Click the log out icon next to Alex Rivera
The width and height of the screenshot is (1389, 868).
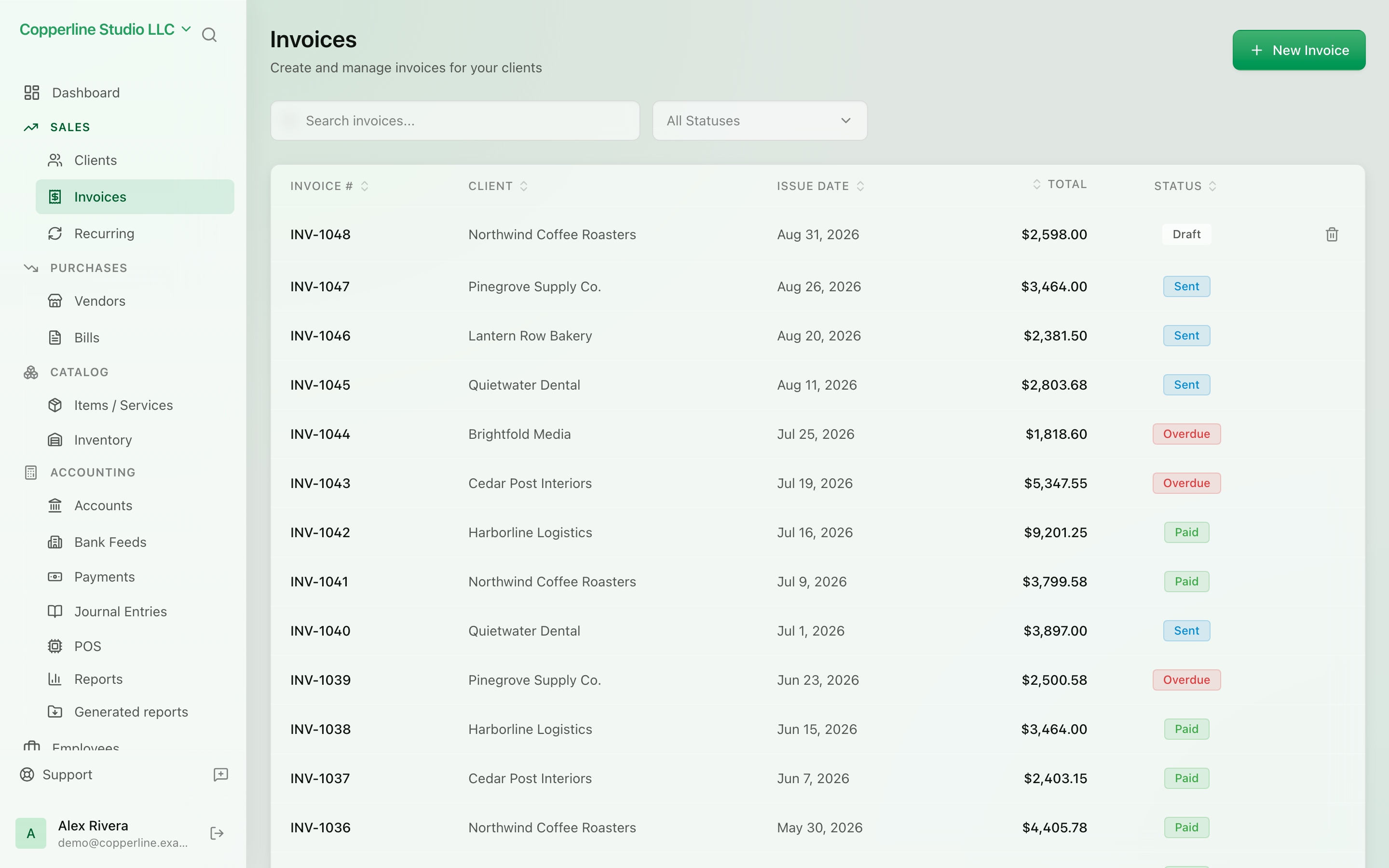217,834
